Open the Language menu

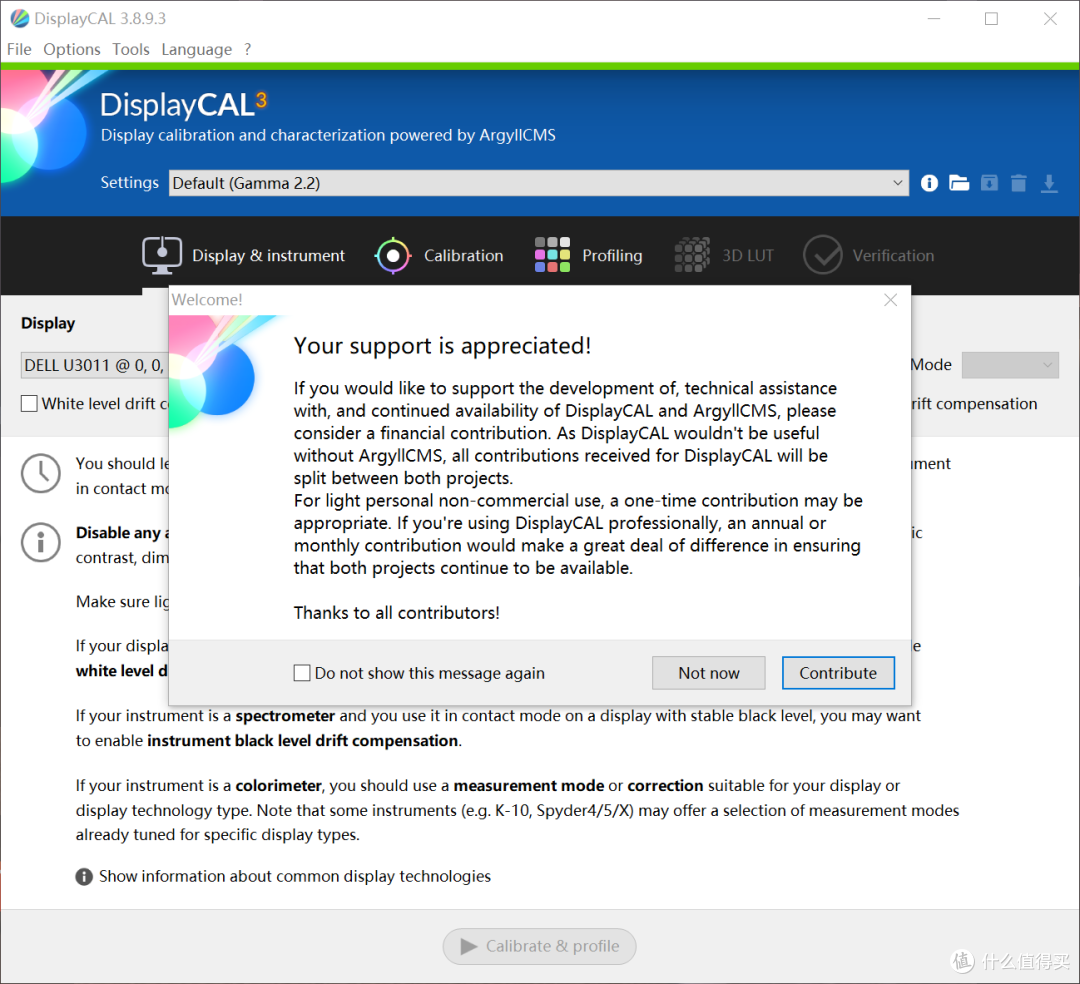coord(196,50)
